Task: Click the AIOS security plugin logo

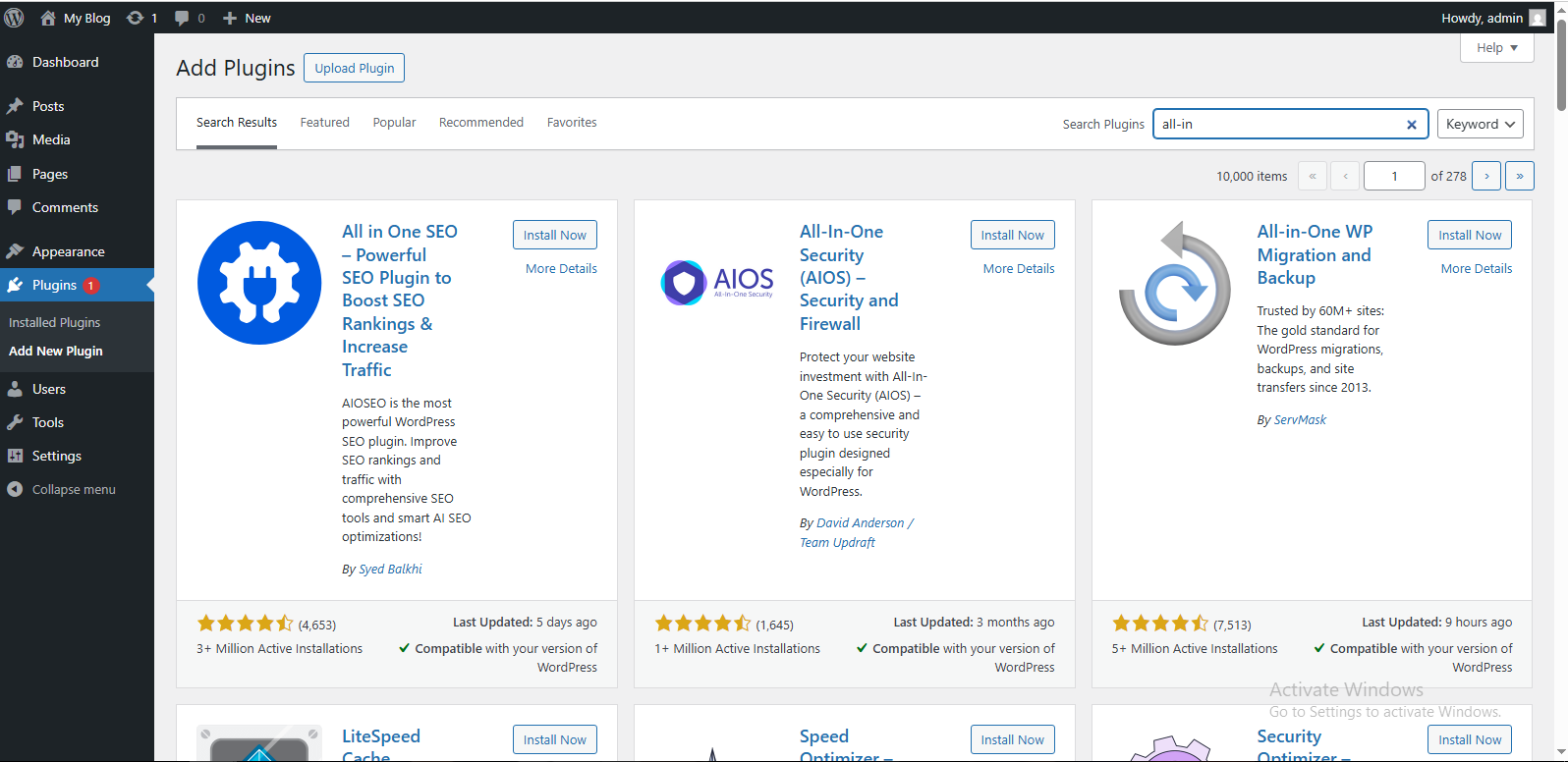Action: point(717,283)
